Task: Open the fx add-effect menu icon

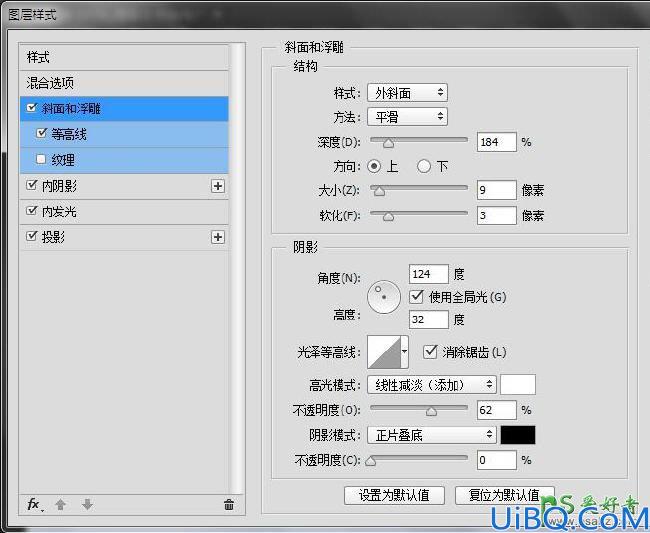Action: [x=34, y=504]
